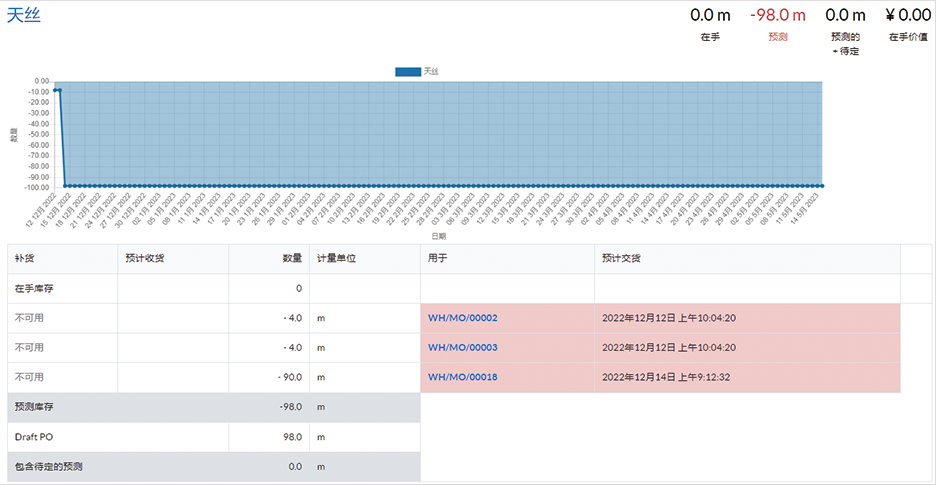
Task: Open the WH/MO/00018 manufacturing order link
Action: (x=462, y=378)
